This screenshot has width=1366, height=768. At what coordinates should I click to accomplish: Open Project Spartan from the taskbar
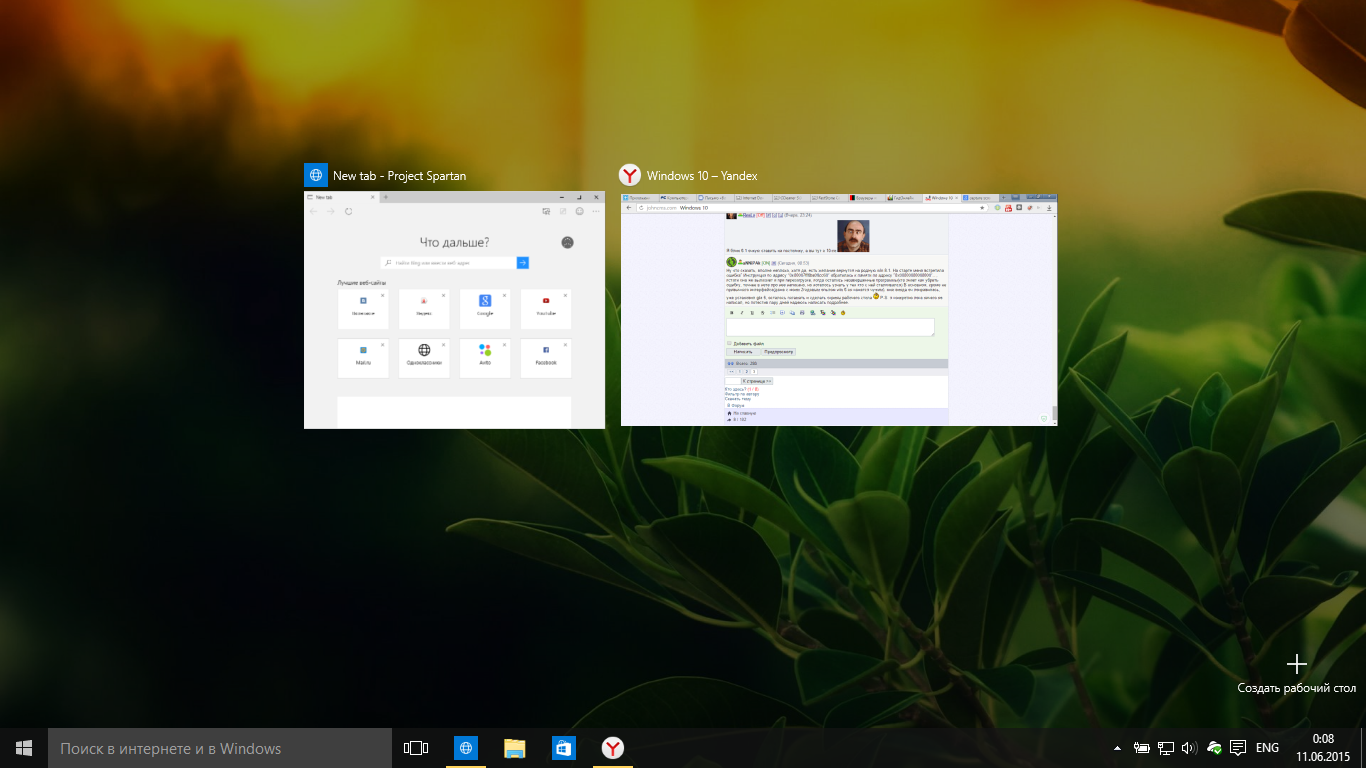[466, 748]
